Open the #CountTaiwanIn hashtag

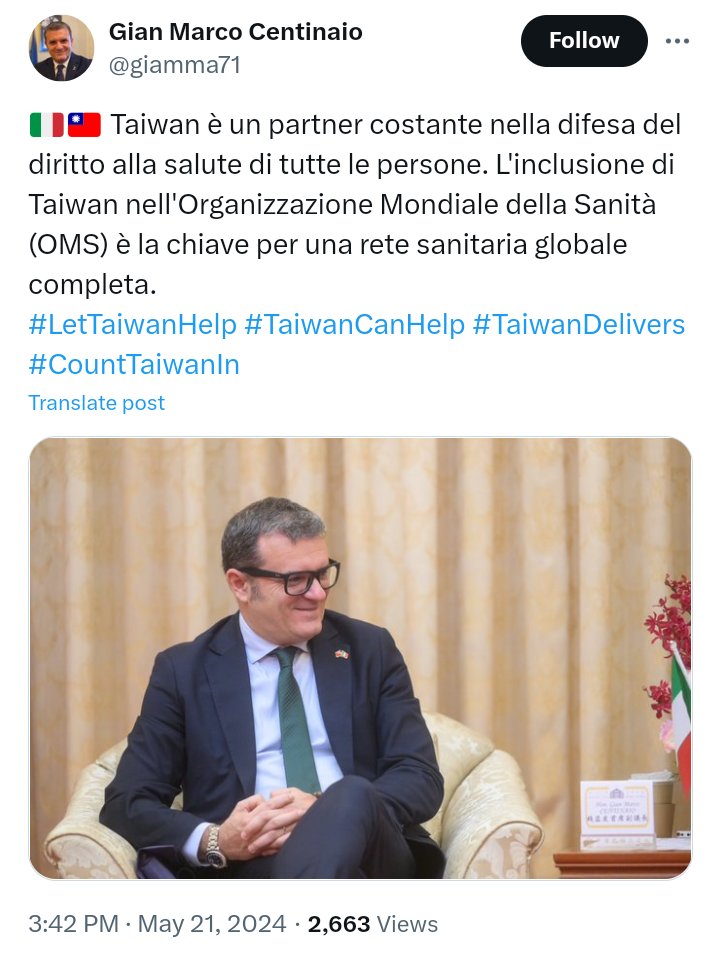pyautogui.click(x=134, y=364)
